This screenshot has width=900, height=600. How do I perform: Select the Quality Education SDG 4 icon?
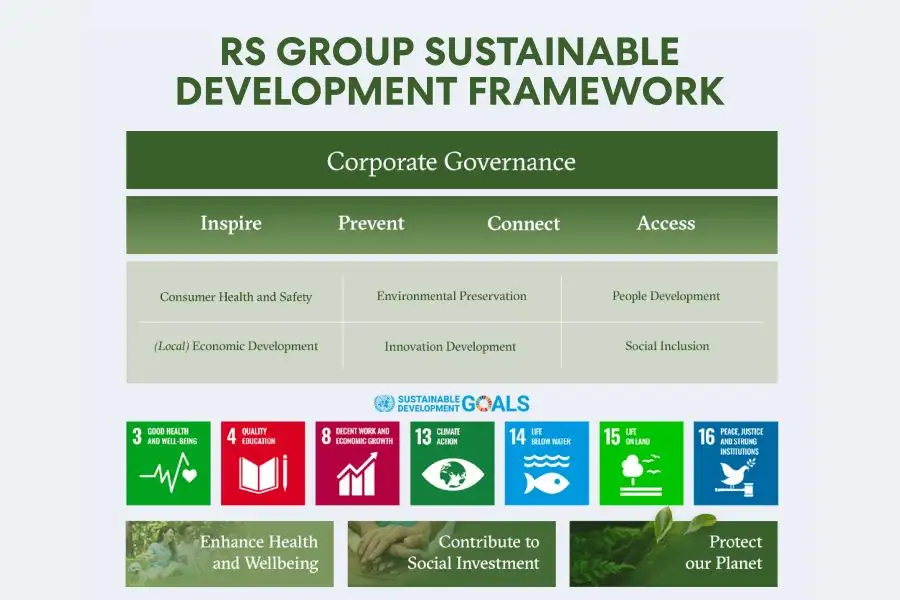(263, 463)
